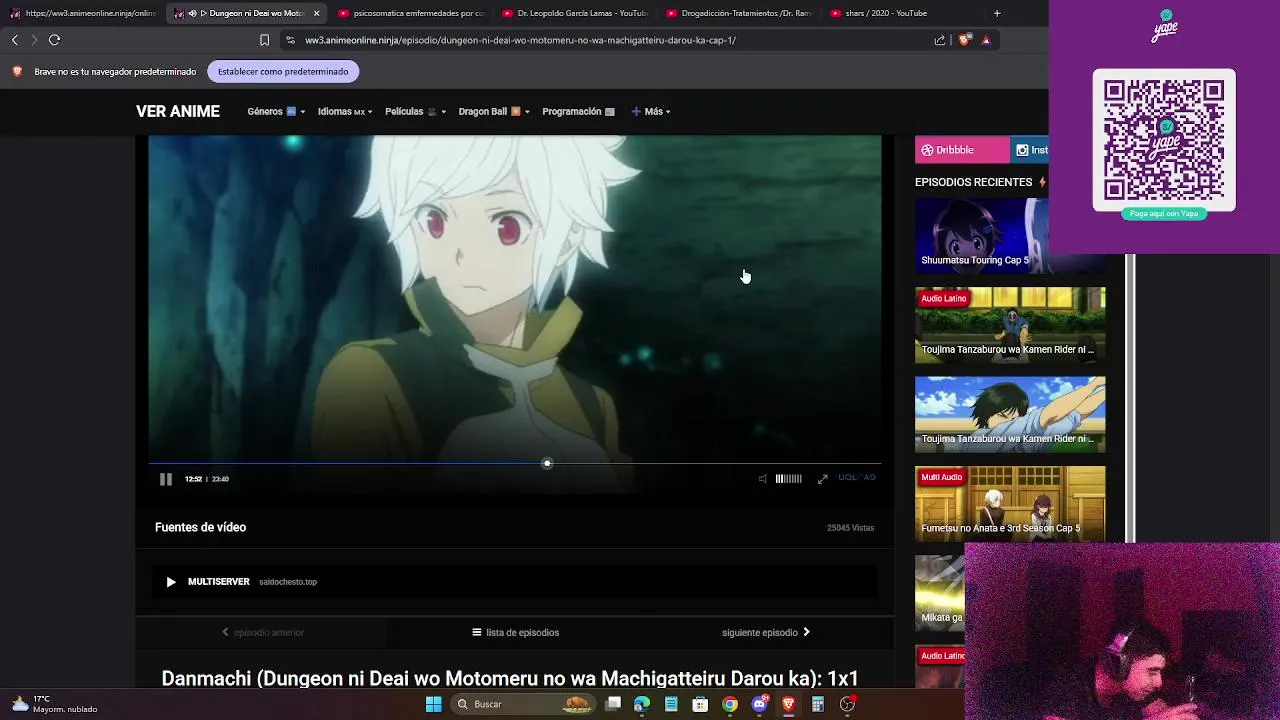
Task: Click the Yape QR code image
Action: (x=1164, y=140)
